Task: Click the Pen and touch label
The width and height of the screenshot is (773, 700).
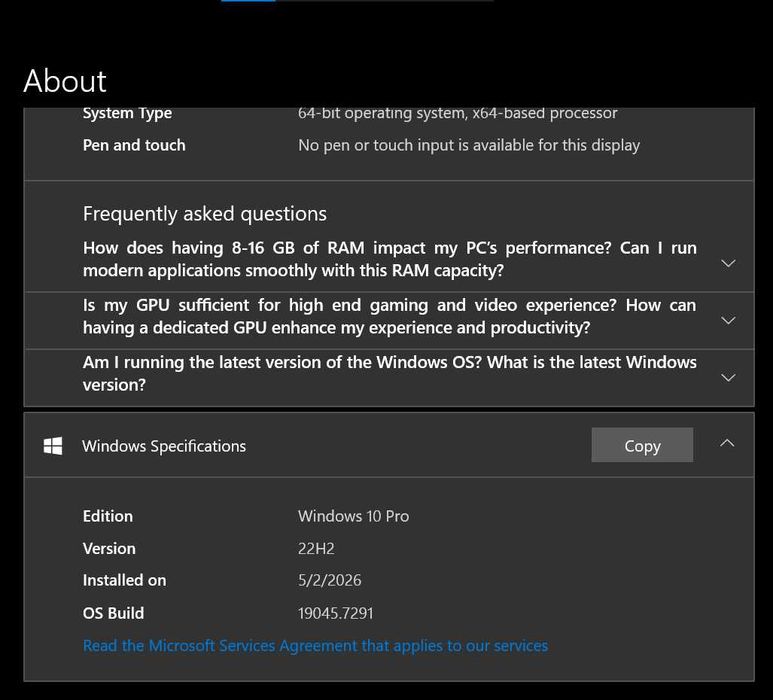Action: click(x=134, y=145)
